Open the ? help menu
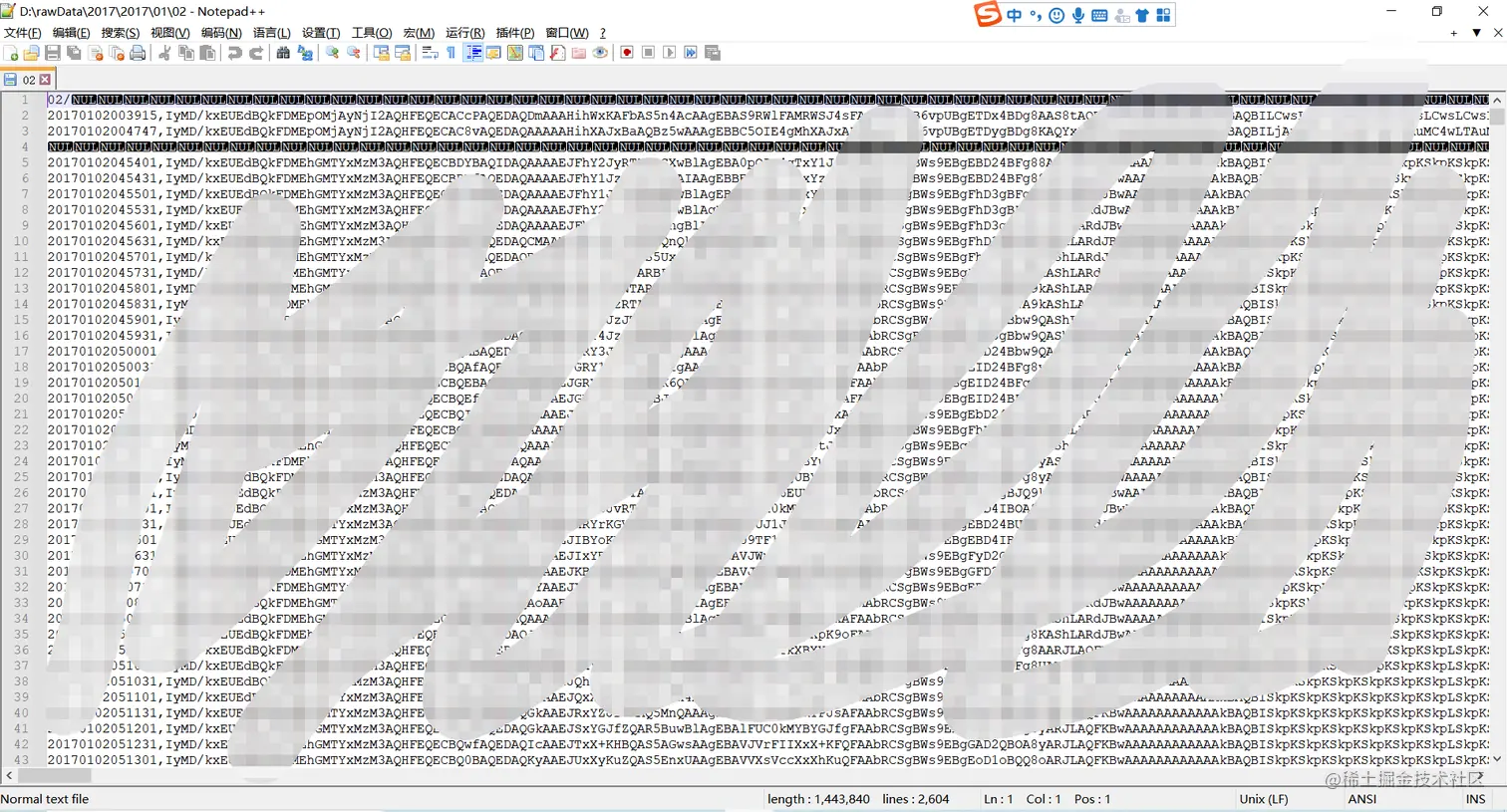 click(602, 33)
